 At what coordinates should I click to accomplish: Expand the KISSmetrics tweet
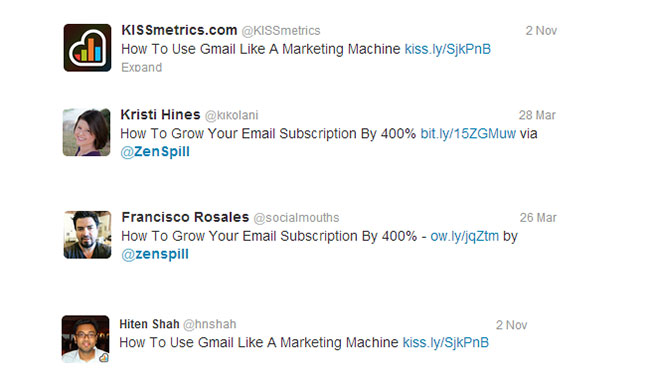coord(141,67)
